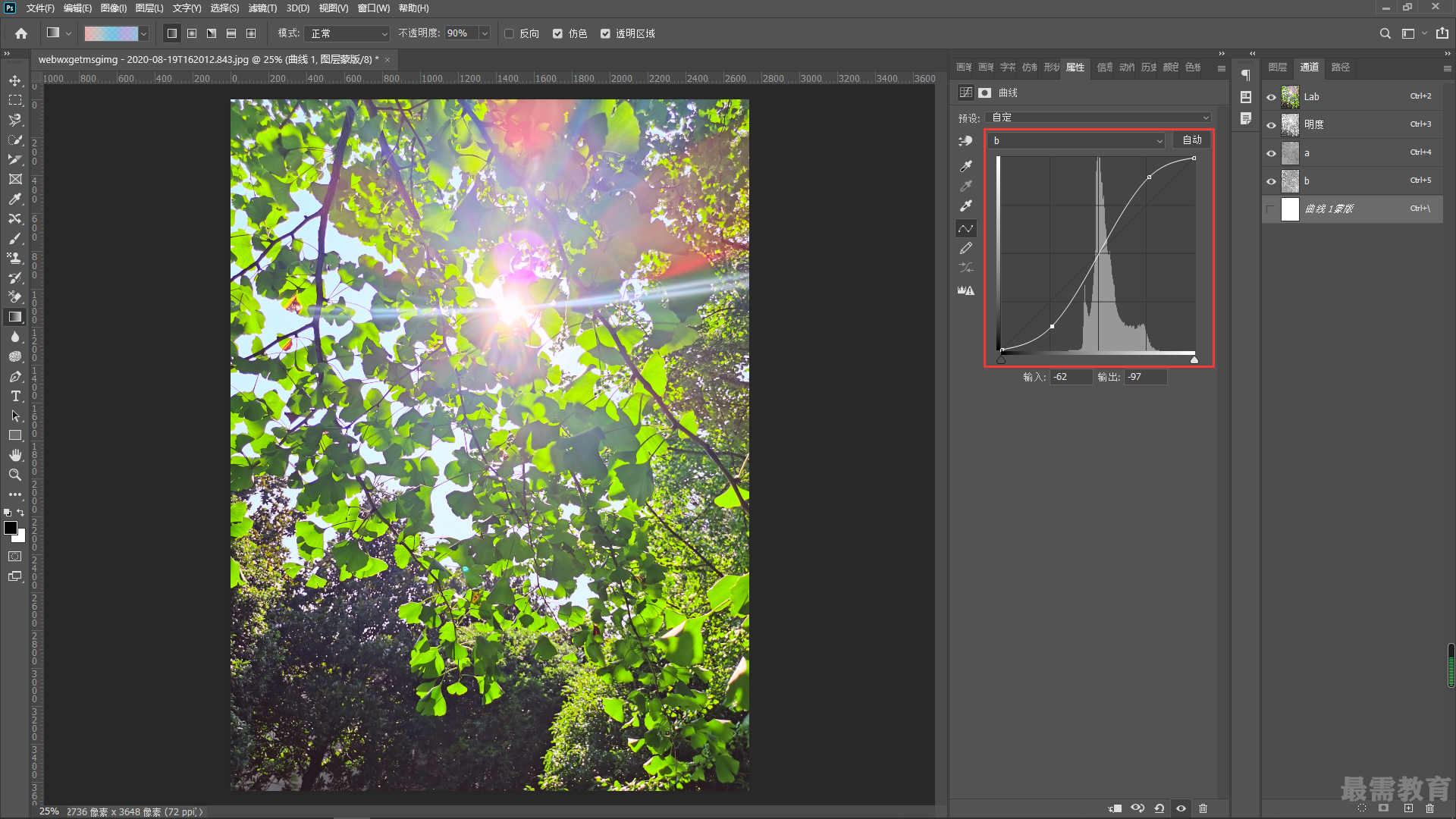
Task: Delete the adjustment layer via trash icon
Action: [x=1203, y=808]
